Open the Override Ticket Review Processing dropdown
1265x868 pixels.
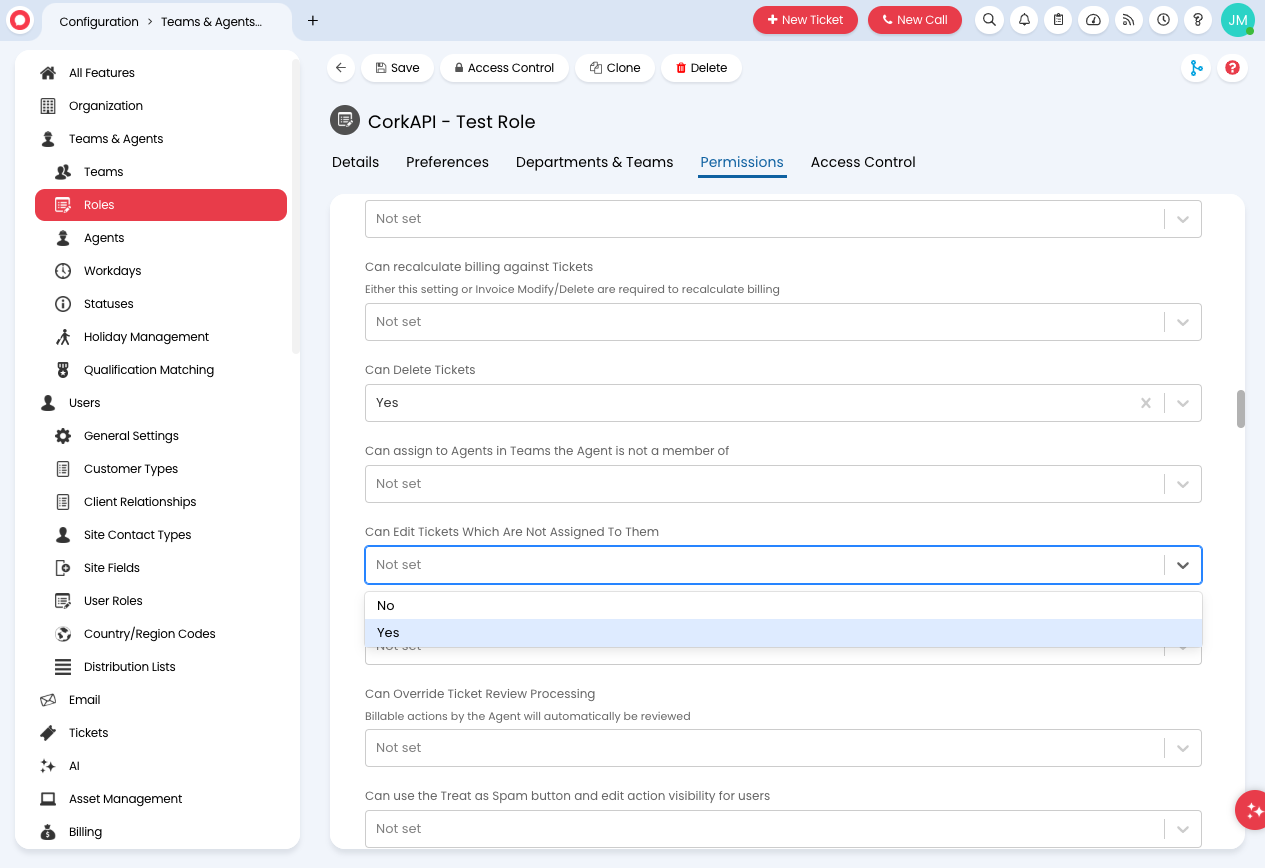[783, 748]
